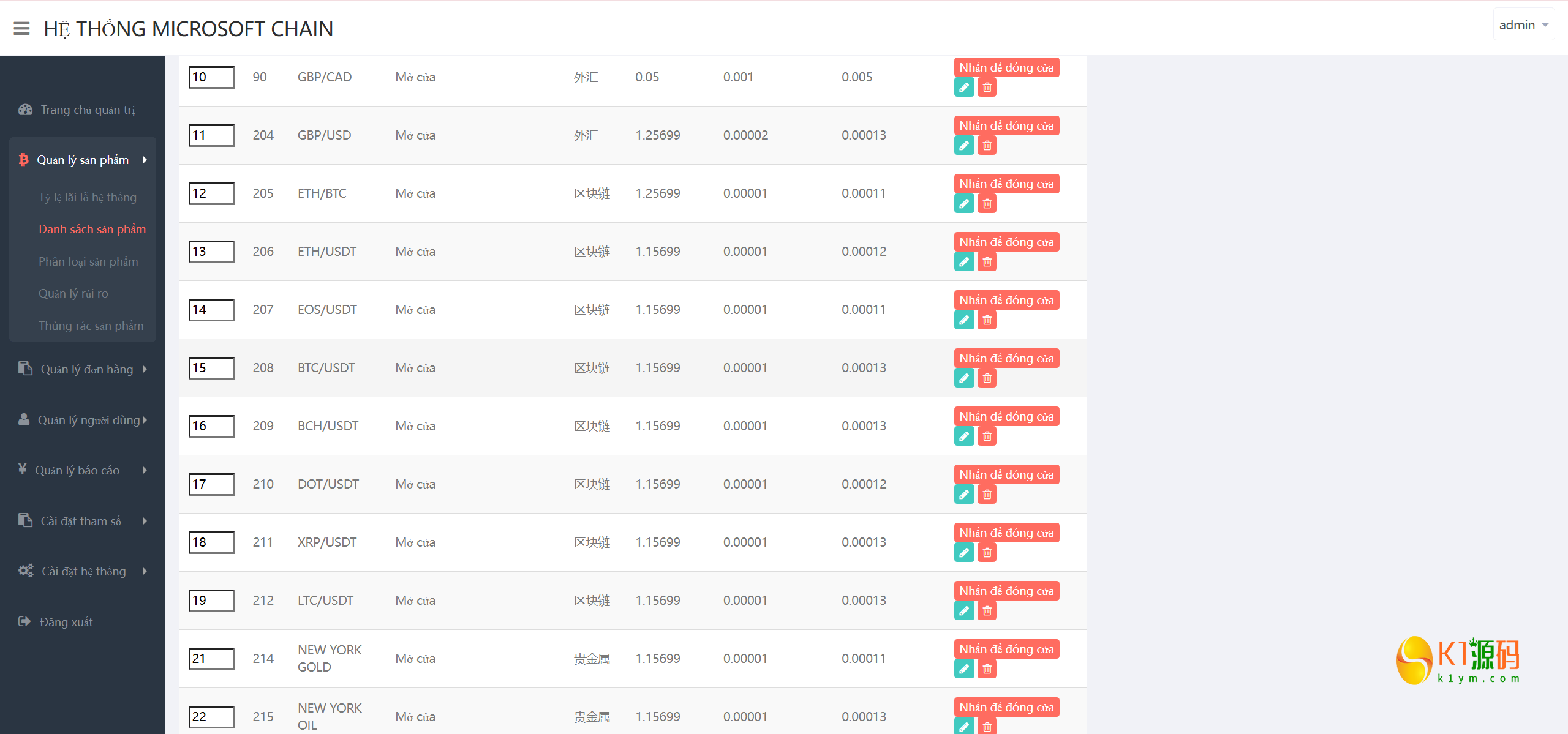This screenshot has height=734, width=1568.
Task: Click the hamburger menu icon in header
Action: tap(21, 29)
